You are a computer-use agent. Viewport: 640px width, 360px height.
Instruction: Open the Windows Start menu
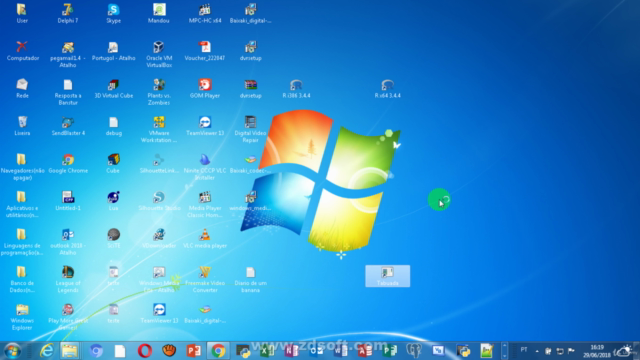12,351
